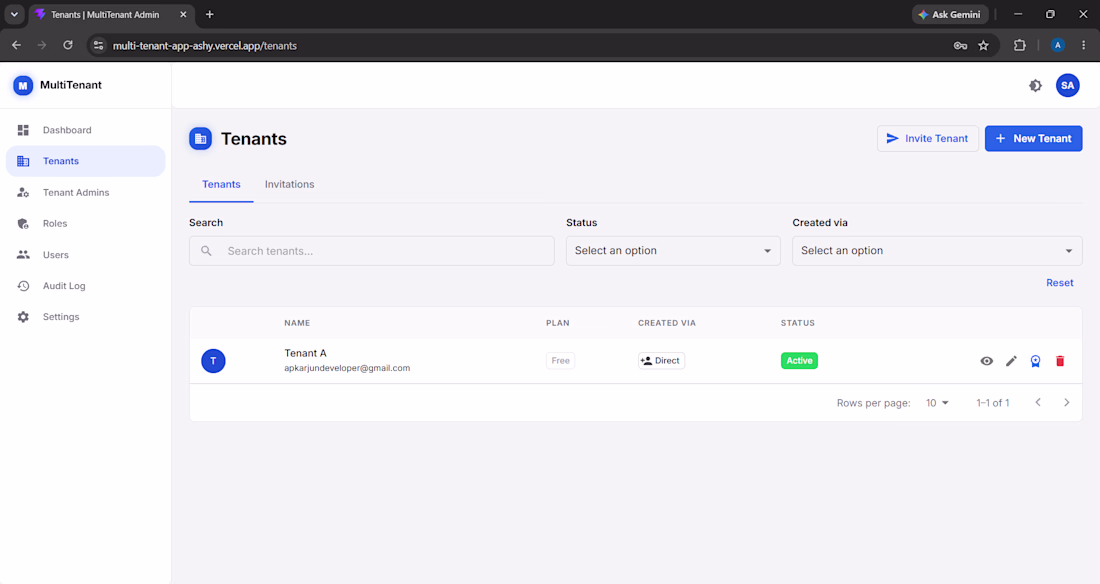Open Users in the sidebar
The height and width of the screenshot is (584, 1100).
click(x=86, y=255)
